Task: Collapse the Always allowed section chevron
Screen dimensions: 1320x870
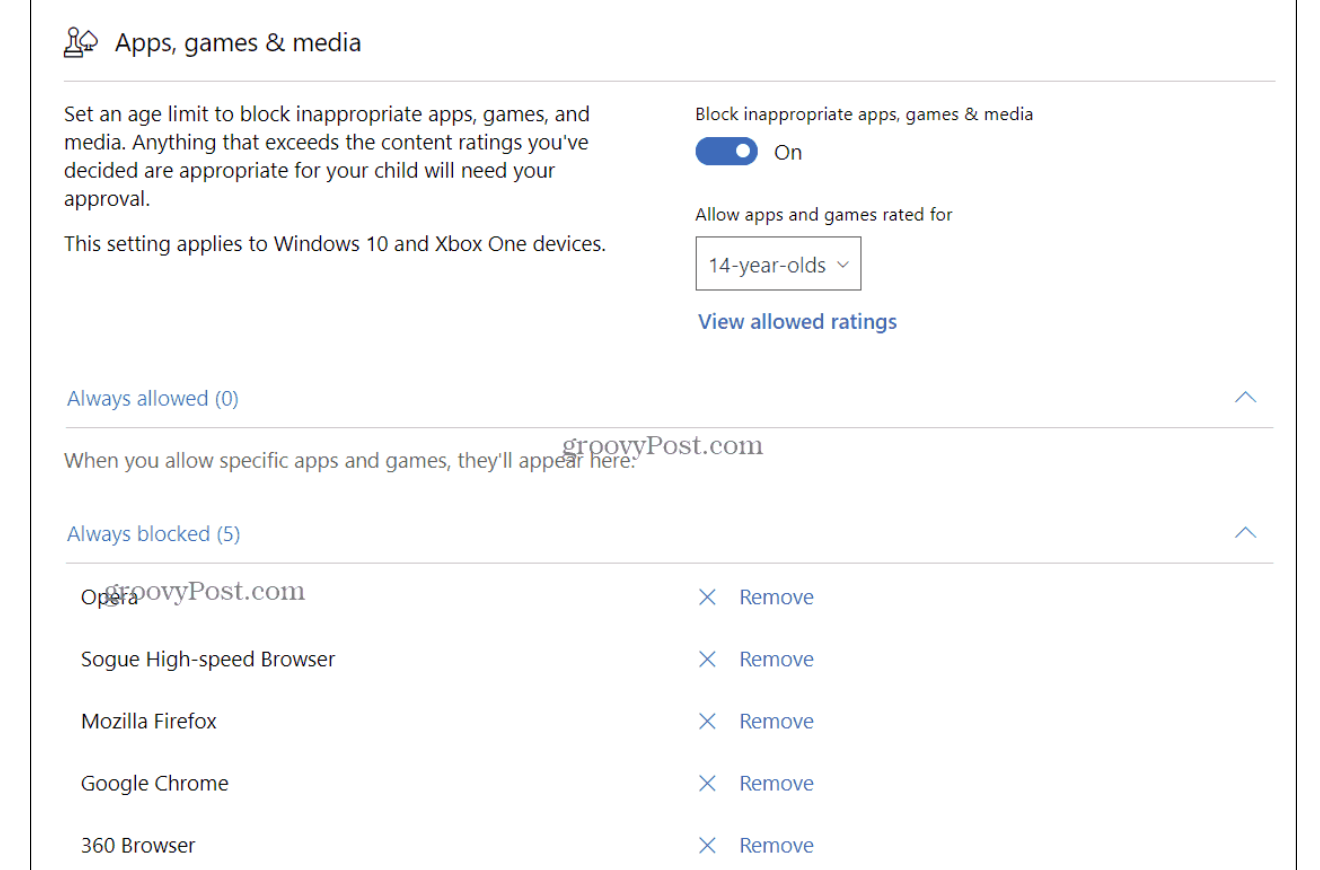Action: (1245, 397)
